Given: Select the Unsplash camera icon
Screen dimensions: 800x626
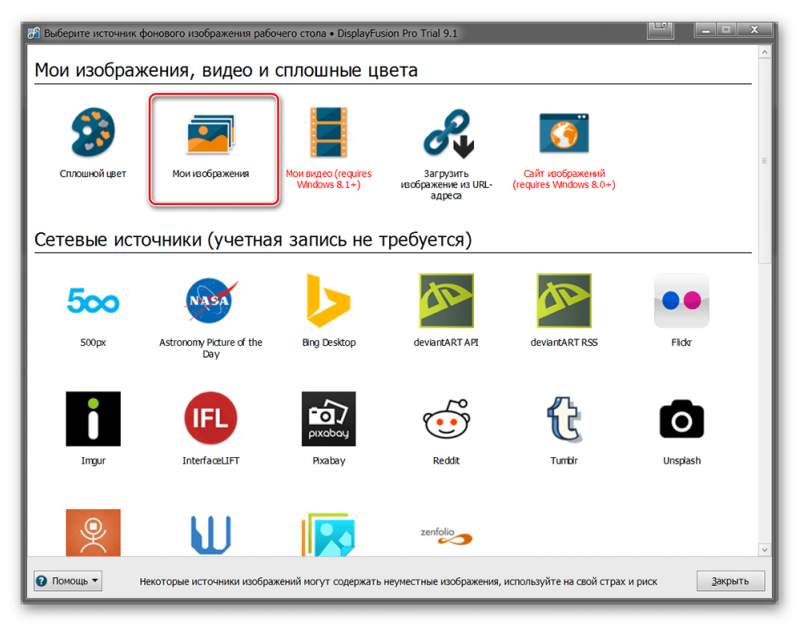Looking at the screenshot, I should coord(682,419).
